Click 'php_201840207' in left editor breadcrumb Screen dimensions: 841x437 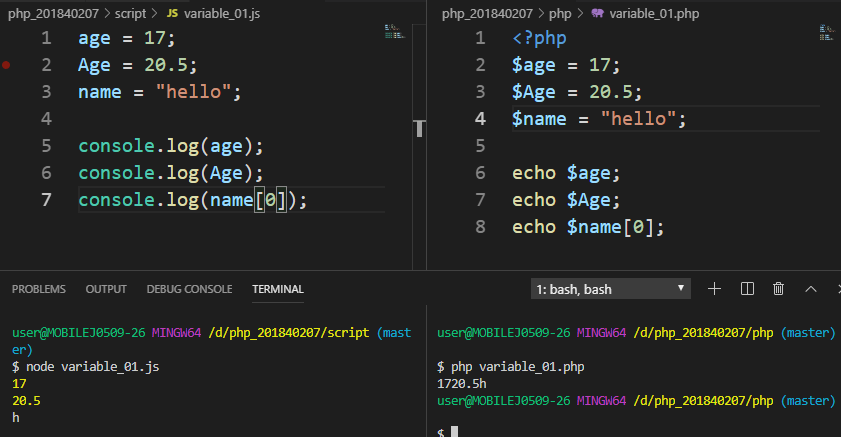click(x=53, y=13)
